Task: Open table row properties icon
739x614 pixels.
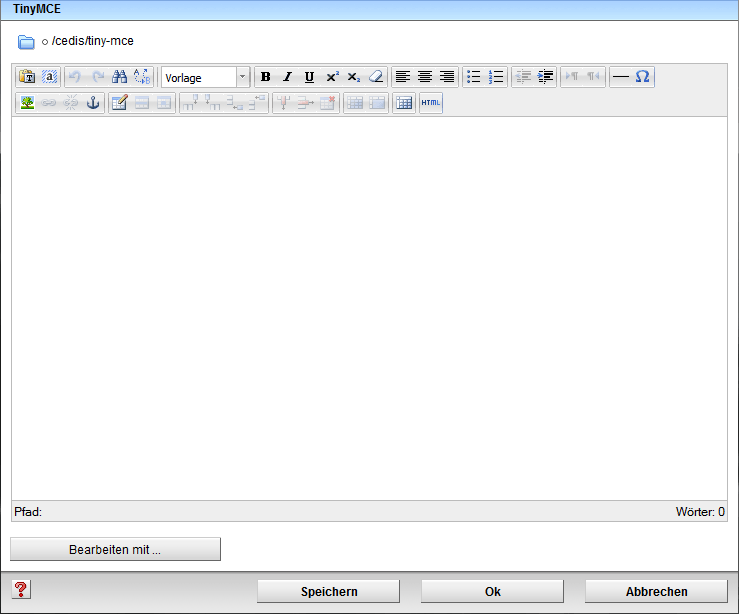Action: 142,103
